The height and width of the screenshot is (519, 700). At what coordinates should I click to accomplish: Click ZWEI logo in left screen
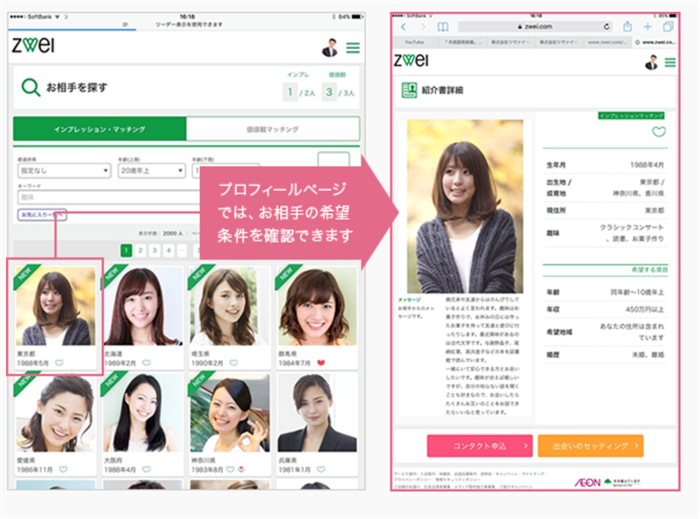coord(33,45)
